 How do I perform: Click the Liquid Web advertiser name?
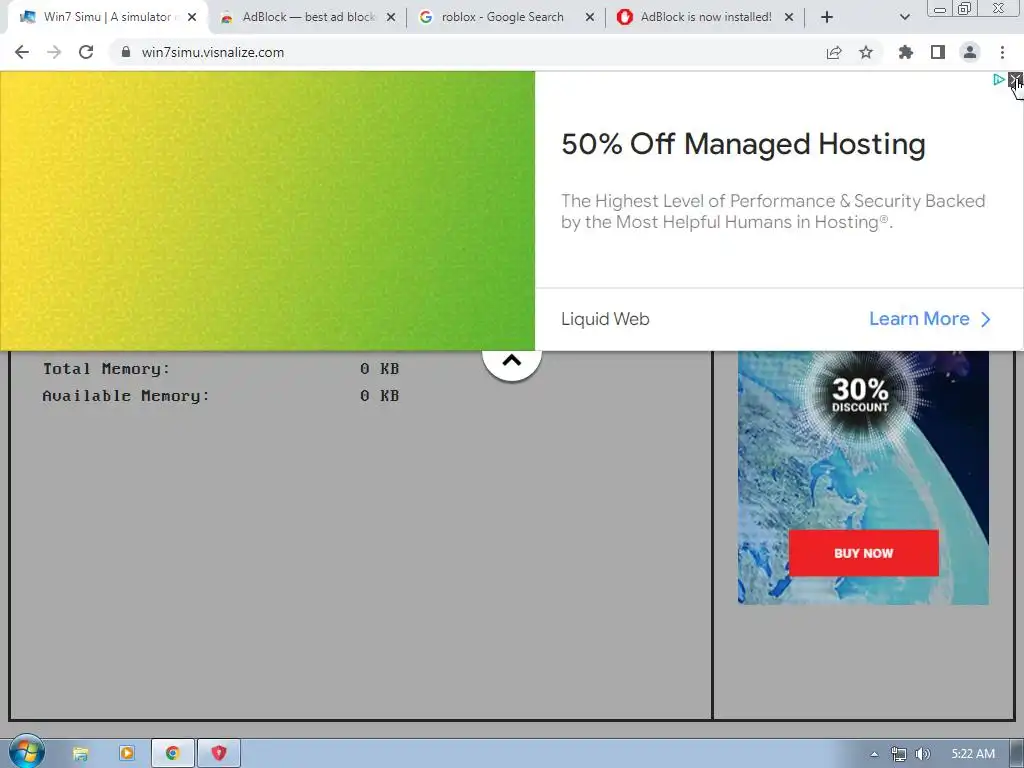[605, 319]
